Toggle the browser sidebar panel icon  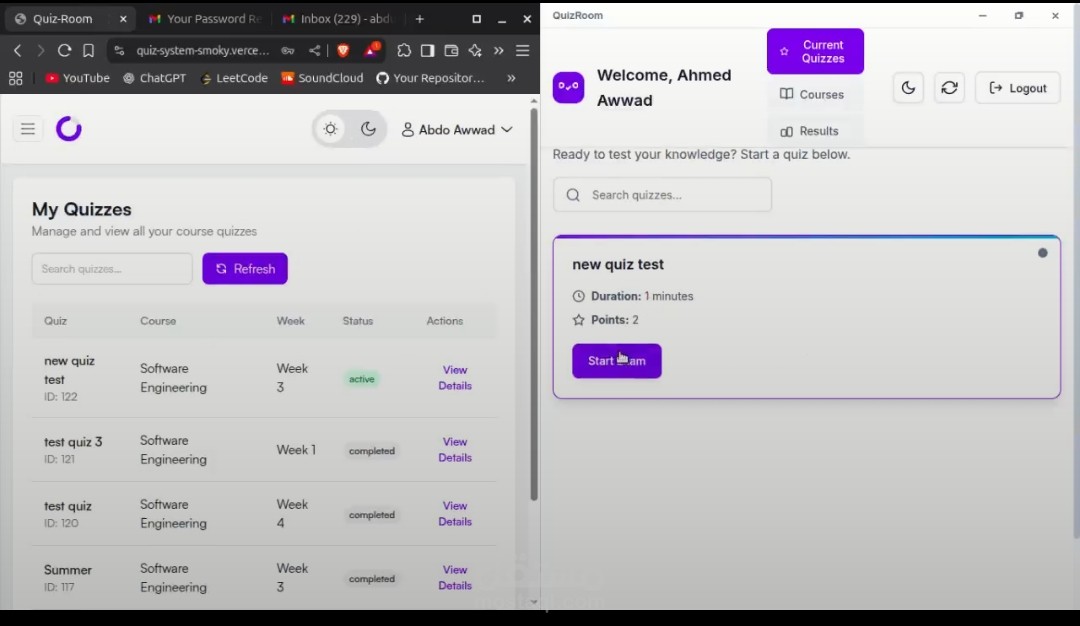click(x=428, y=50)
